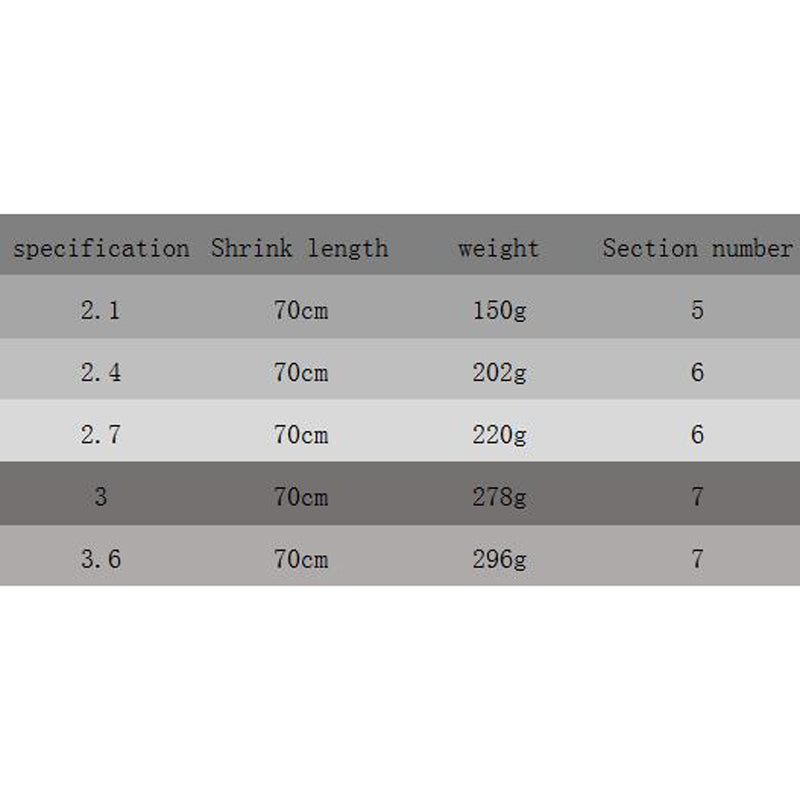Select the specification cell showing 3
Screen dimensions: 800x800
(x=100, y=496)
